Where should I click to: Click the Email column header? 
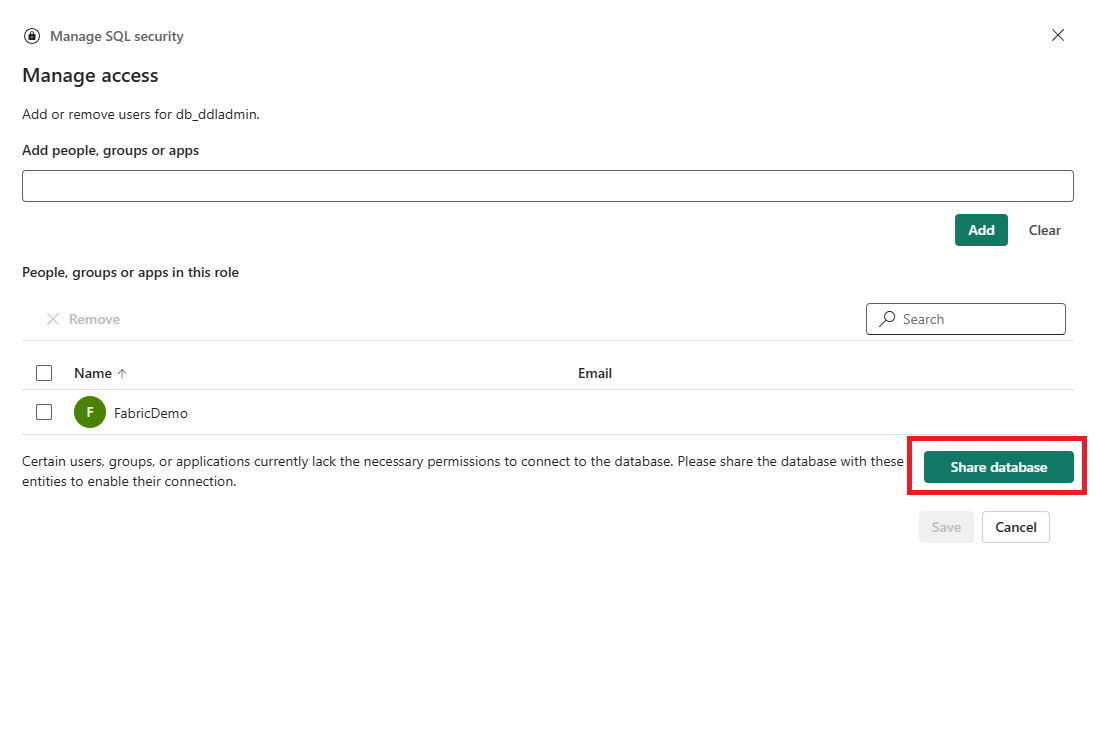click(x=594, y=372)
